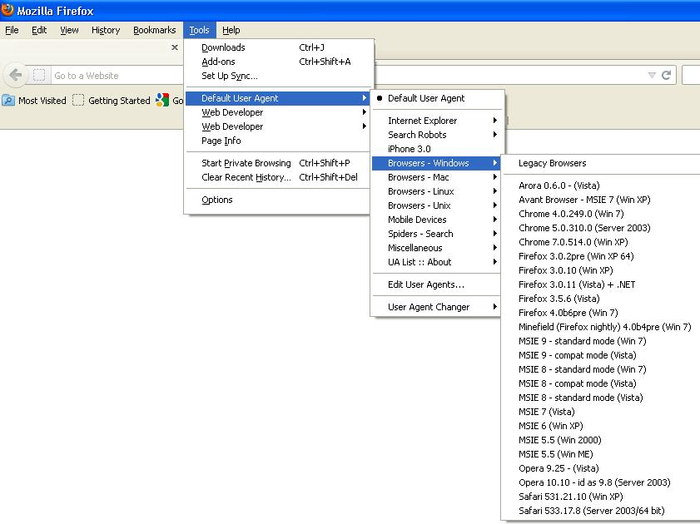Viewport: 700px width, 524px height.
Task: Select MSIE 9 - compat mode (Vista)
Action: [x=601, y=355]
